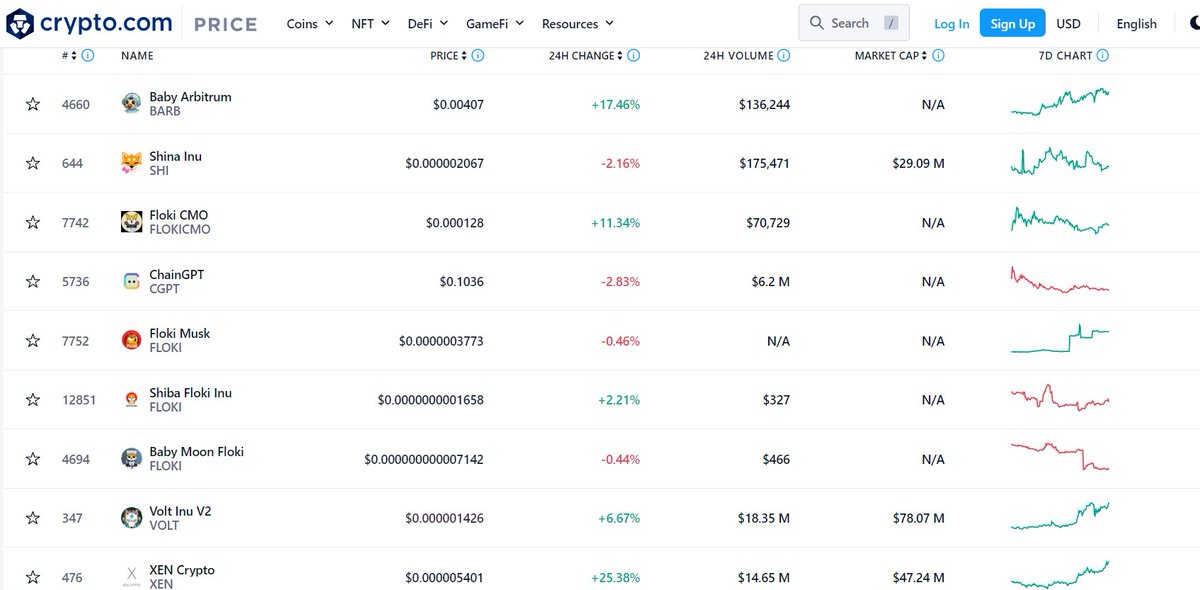Viewport: 1200px width, 590px height.
Task: Open the Volt Inu V2 coin name
Action: coord(180,511)
